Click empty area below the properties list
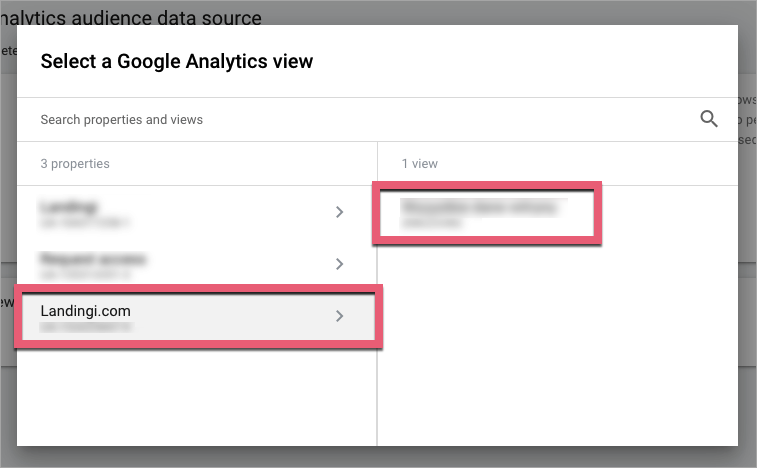 (x=196, y=400)
